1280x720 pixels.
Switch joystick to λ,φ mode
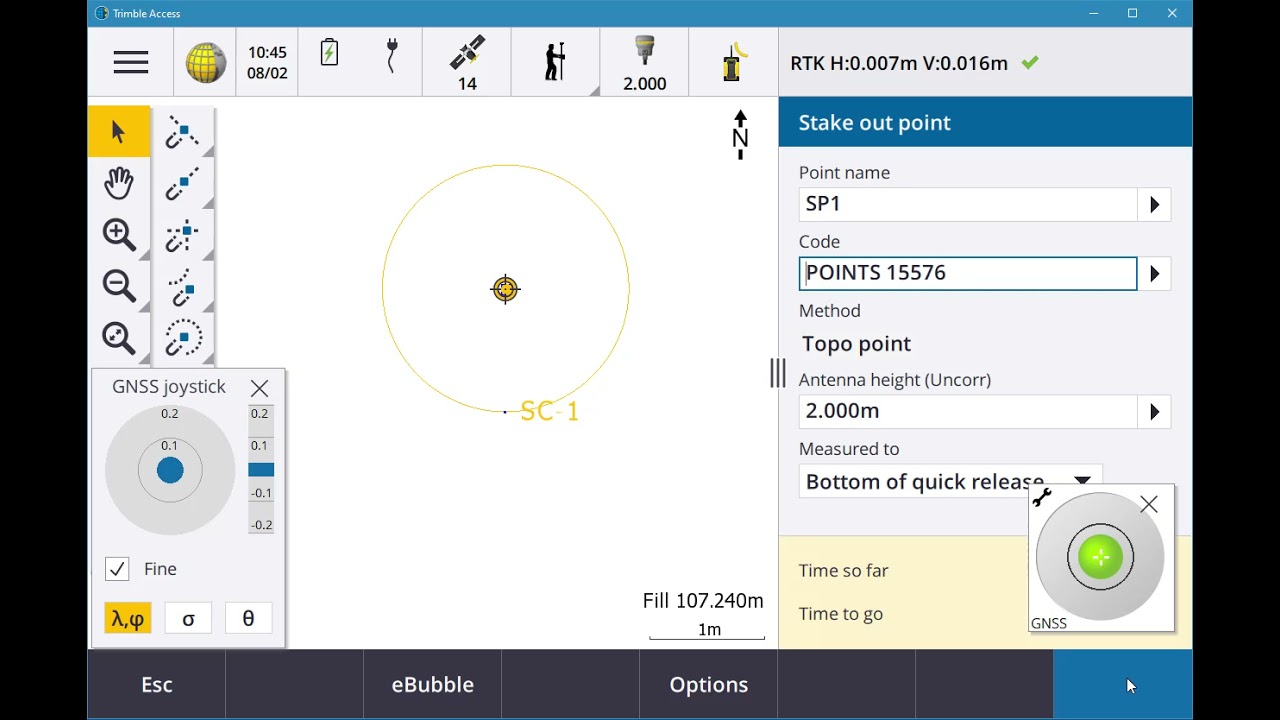(x=128, y=619)
